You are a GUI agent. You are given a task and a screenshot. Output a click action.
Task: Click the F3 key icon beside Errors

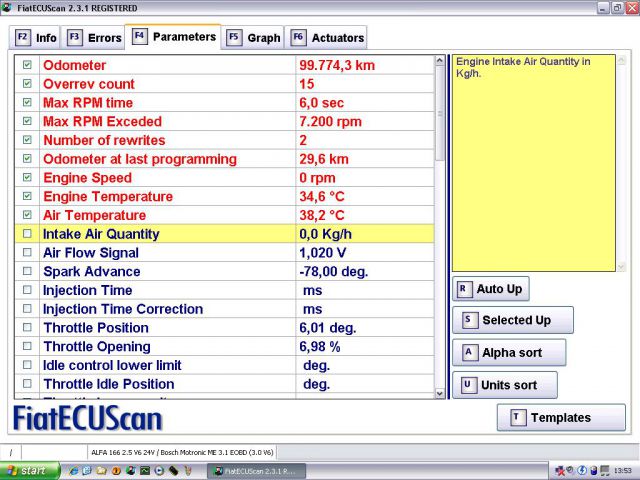(x=74, y=38)
